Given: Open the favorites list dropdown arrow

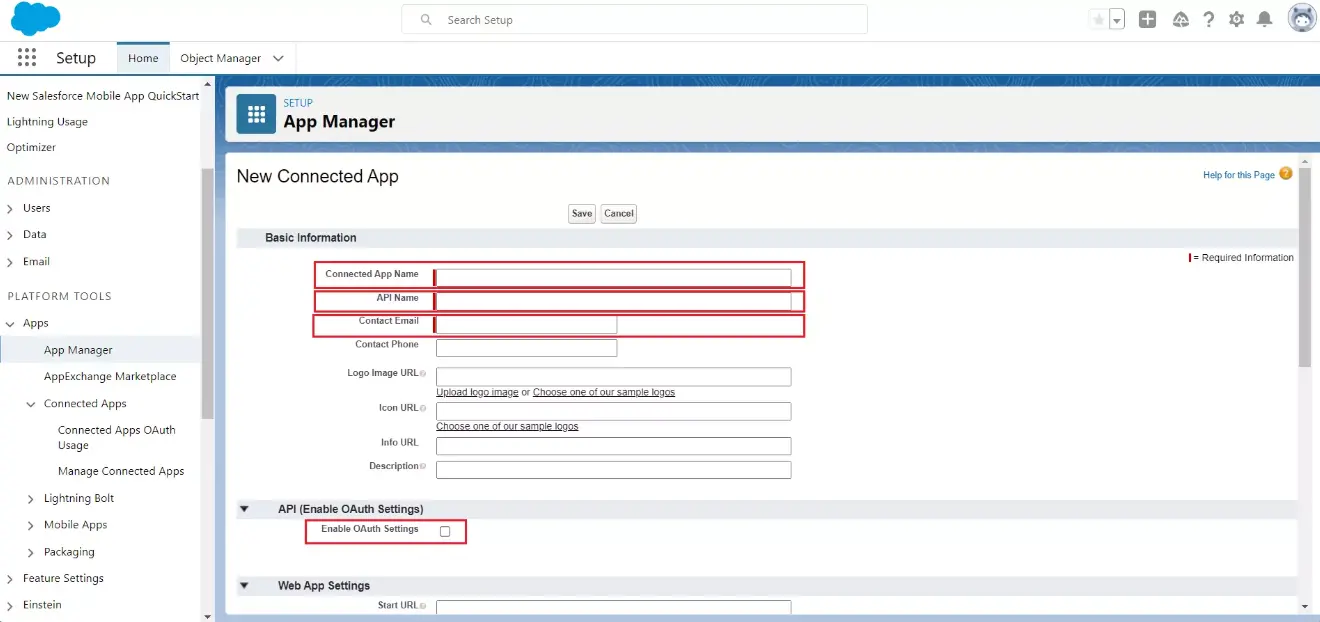Looking at the screenshot, I should [x=1117, y=20].
